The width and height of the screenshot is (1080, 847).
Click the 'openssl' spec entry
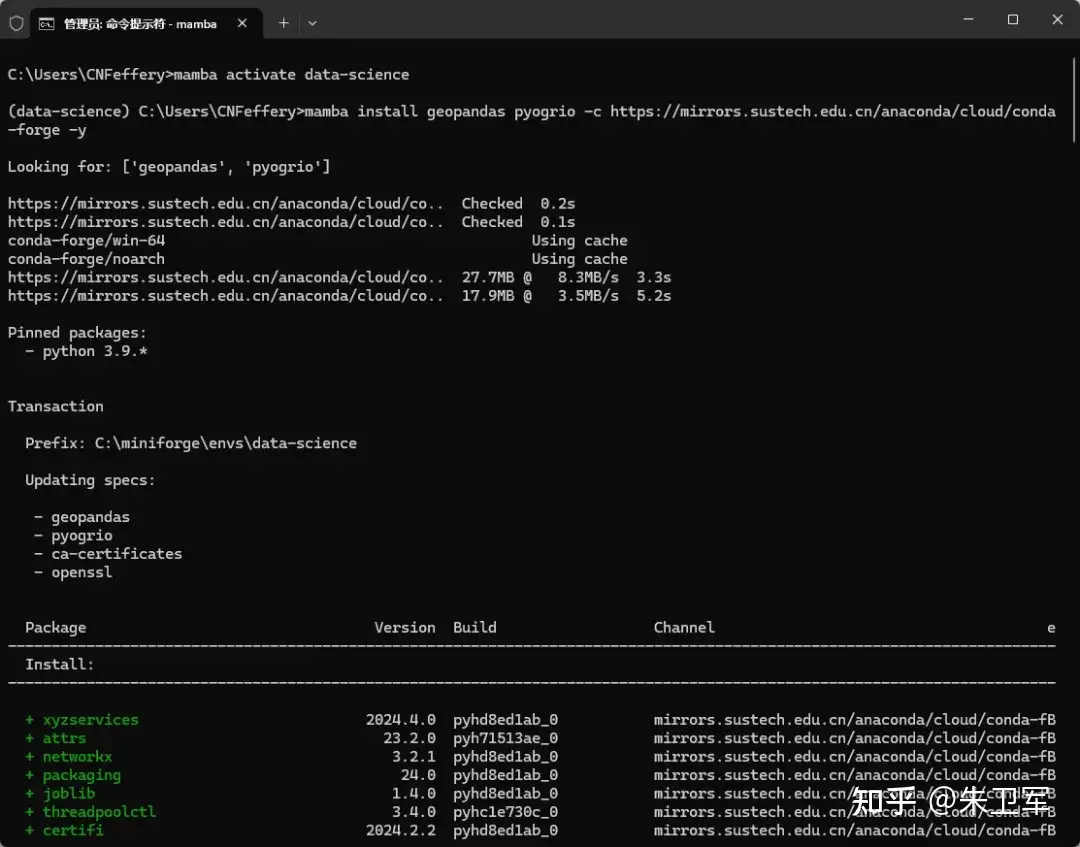[x=81, y=572]
